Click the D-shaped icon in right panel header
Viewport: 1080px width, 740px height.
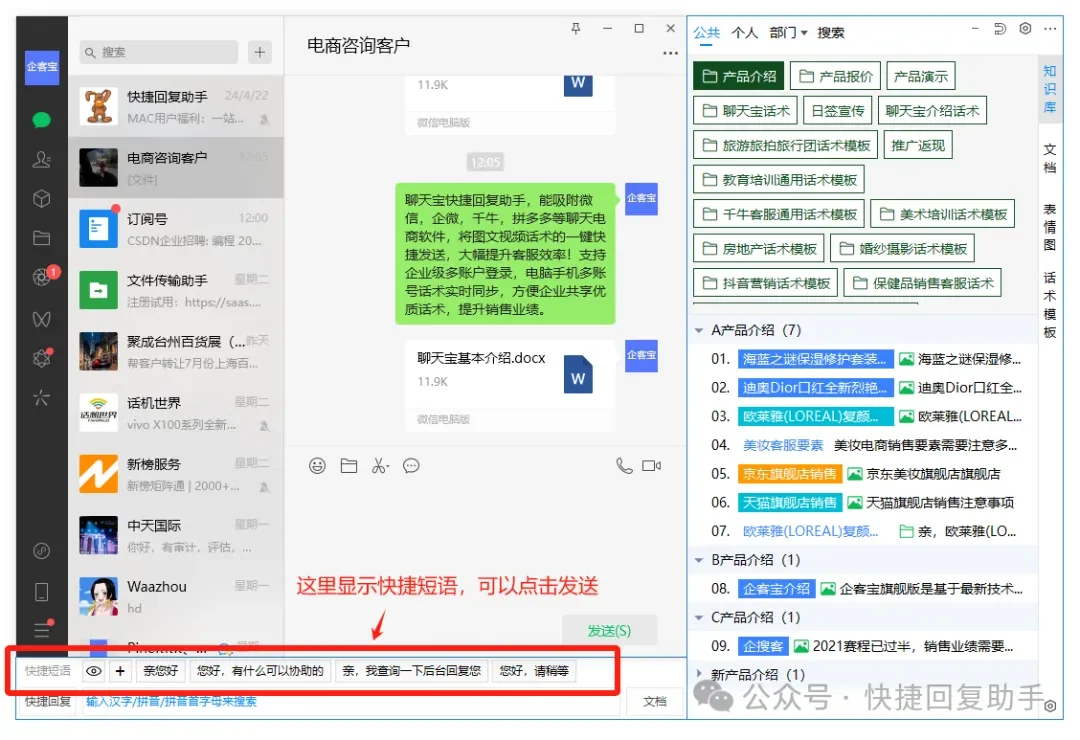pos(1000,29)
